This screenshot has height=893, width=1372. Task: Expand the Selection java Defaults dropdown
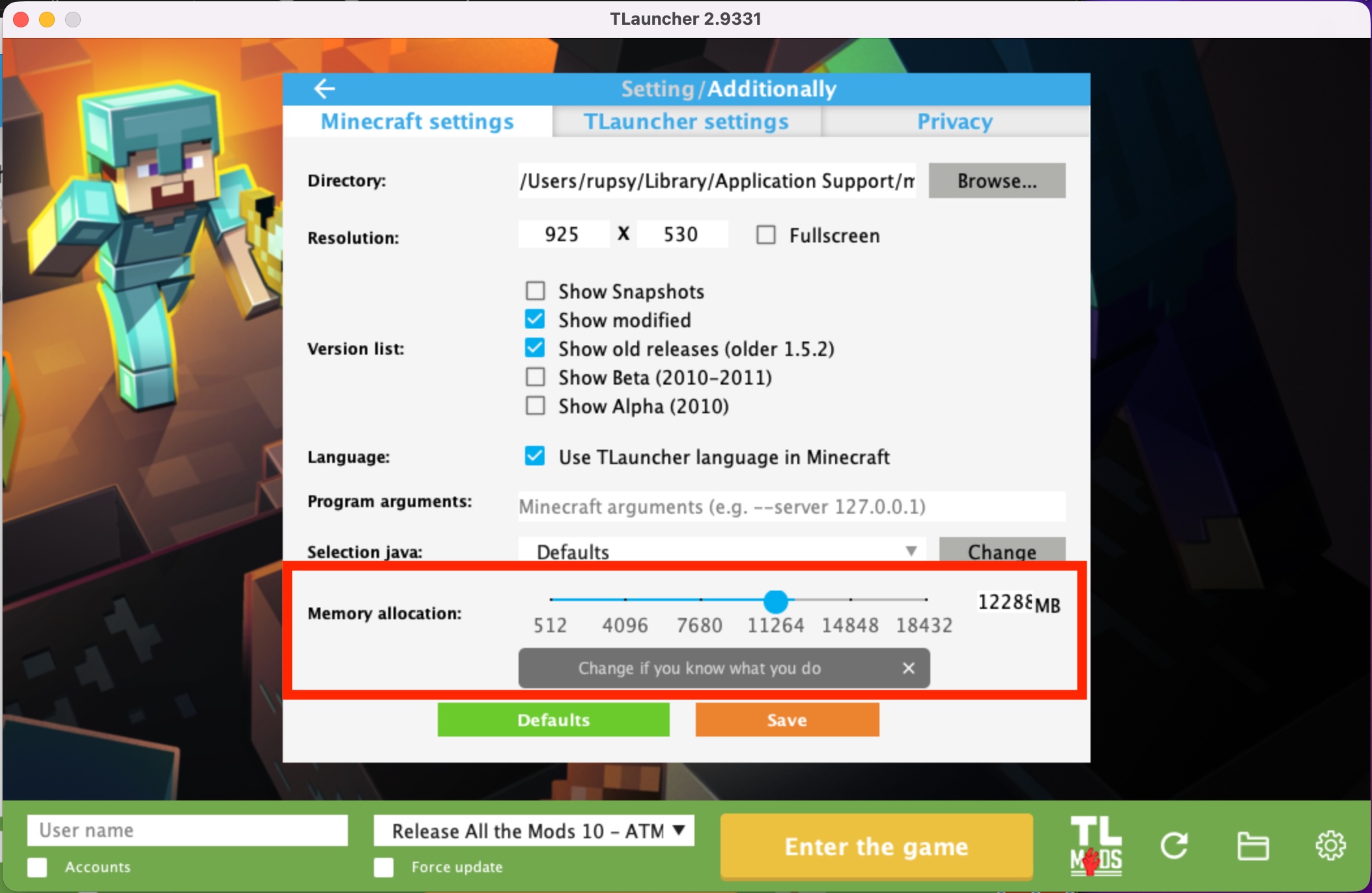point(722,551)
